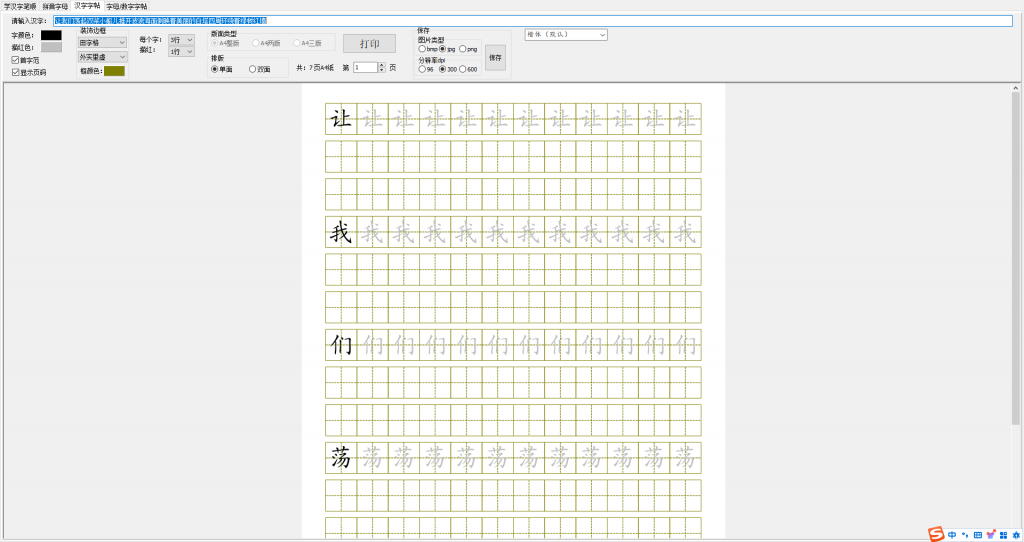
Task: Toggle the 首字范 checkbox
Action: coord(15,60)
